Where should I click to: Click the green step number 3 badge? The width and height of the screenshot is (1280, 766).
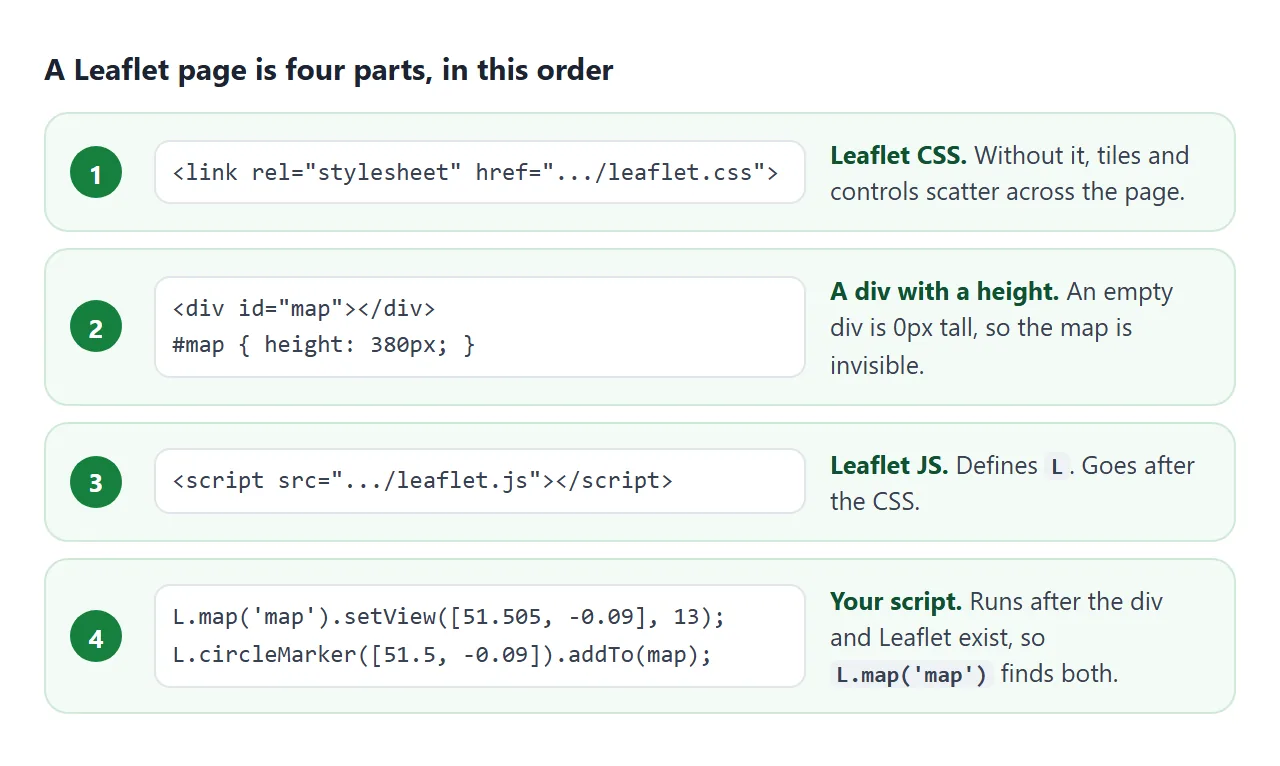point(96,482)
